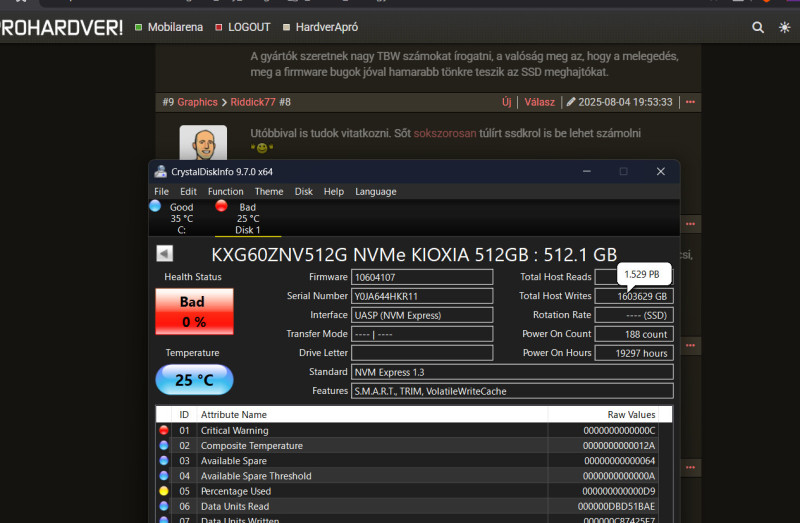Click the Graphics user avatar thumbnail

(203, 142)
